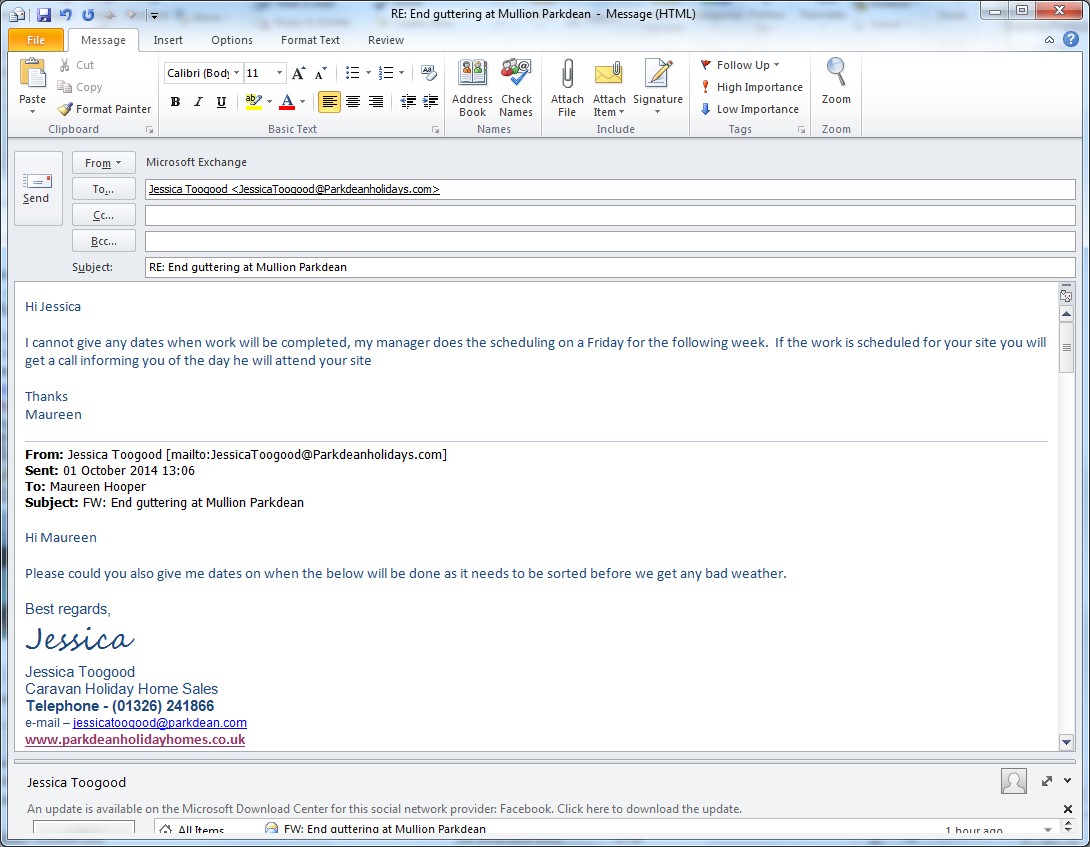
Task: Grow the font size
Action: point(298,73)
